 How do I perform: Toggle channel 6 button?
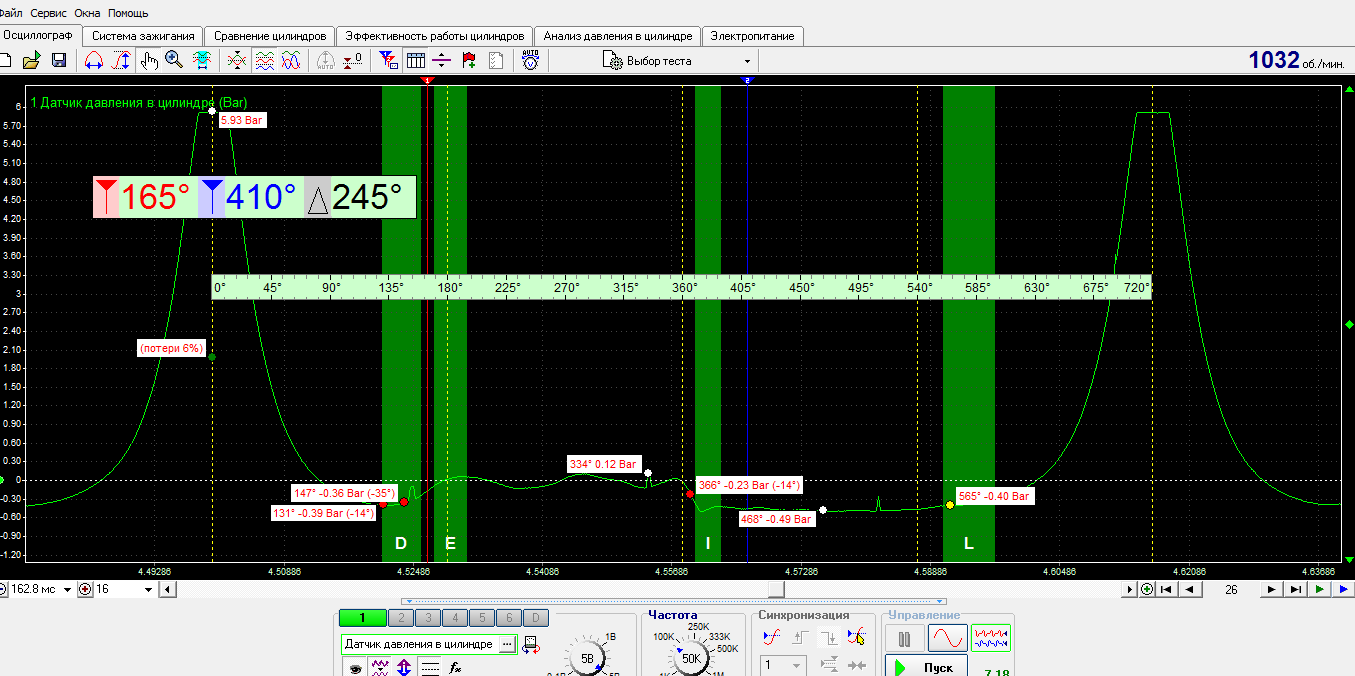[509, 618]
